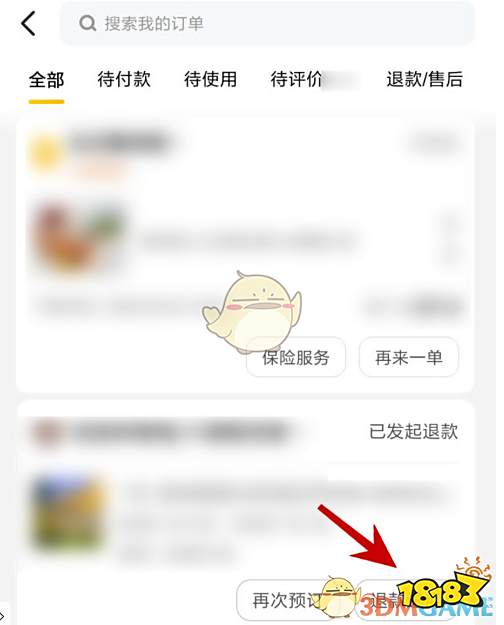Tap the 再次预订 button
The image size is (504, 625).
click(284, 599)
